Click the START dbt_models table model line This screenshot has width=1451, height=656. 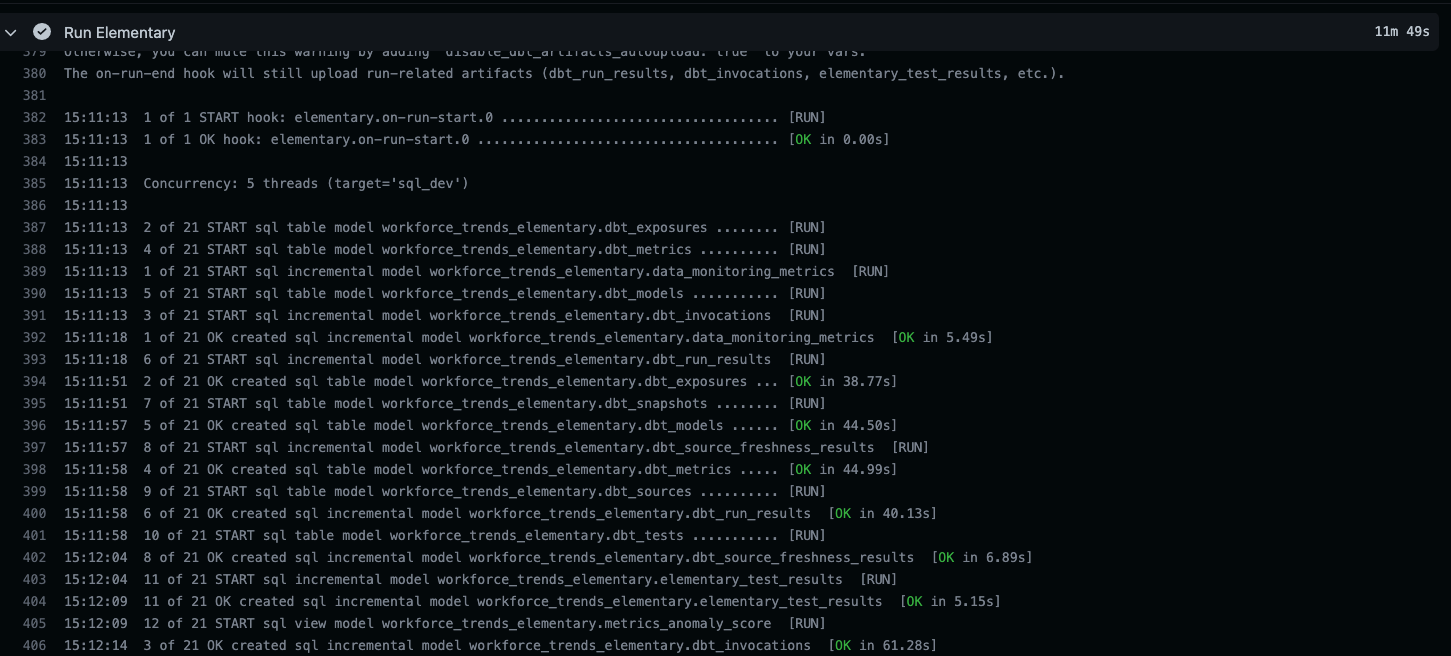pos(445,293)
